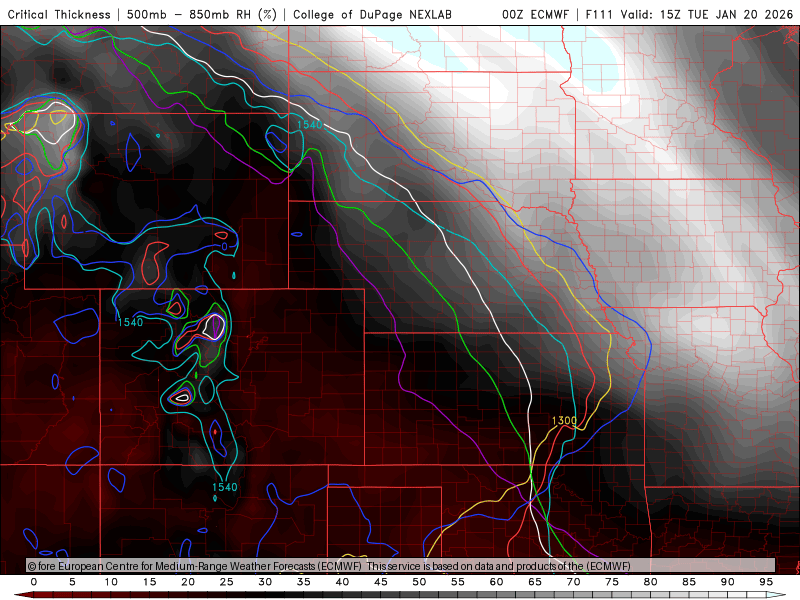Click the yellow "1300" contour label
Image resolution: width=800 pixels, height=600 pixels.
pyautogui.click(x=564, y=420)
